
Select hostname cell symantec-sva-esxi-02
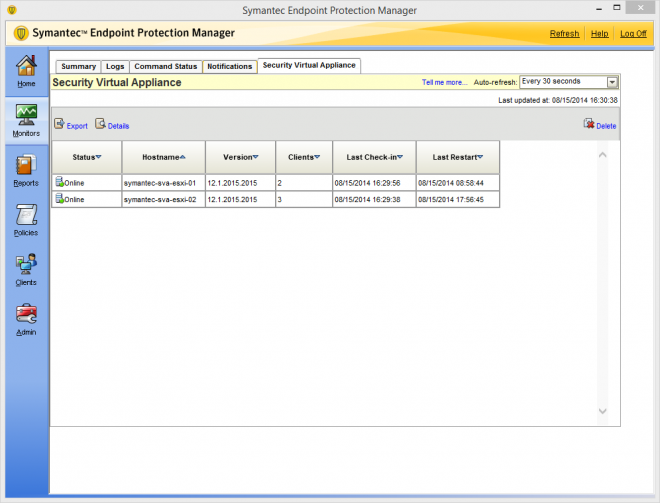(x=164, y=200)
